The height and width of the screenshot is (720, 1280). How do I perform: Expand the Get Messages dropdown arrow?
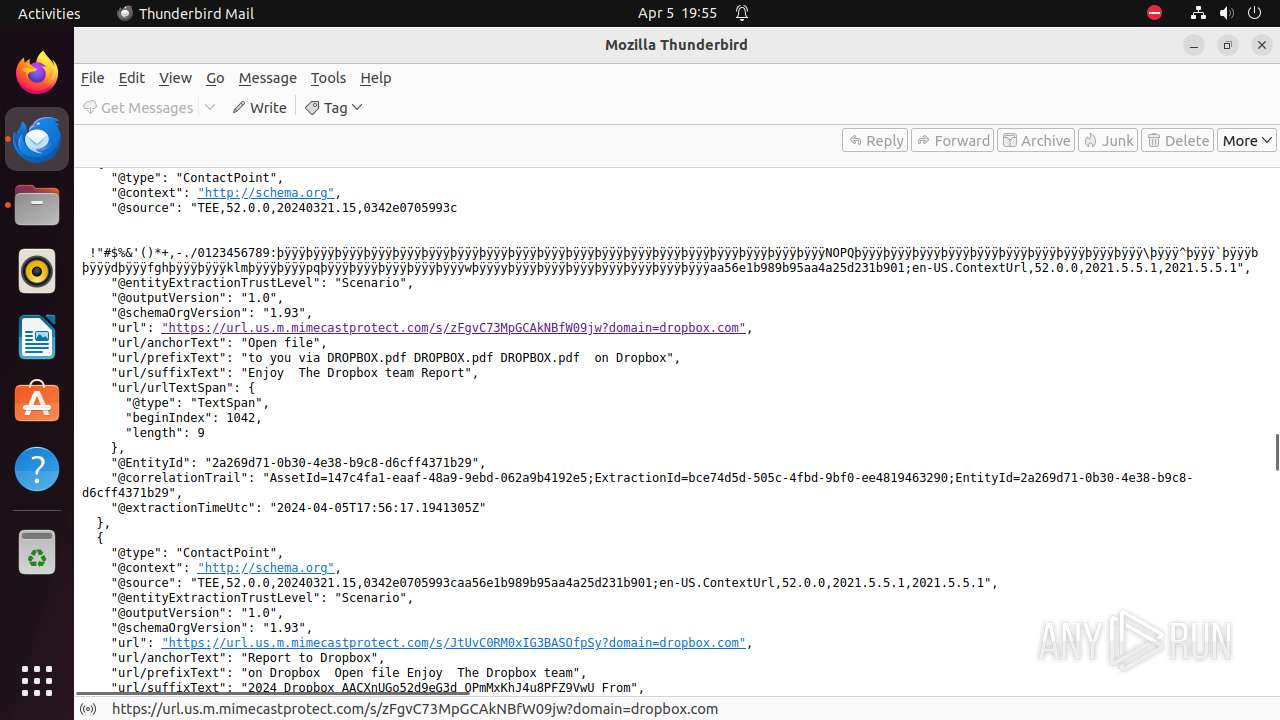(x=210, y=107)
